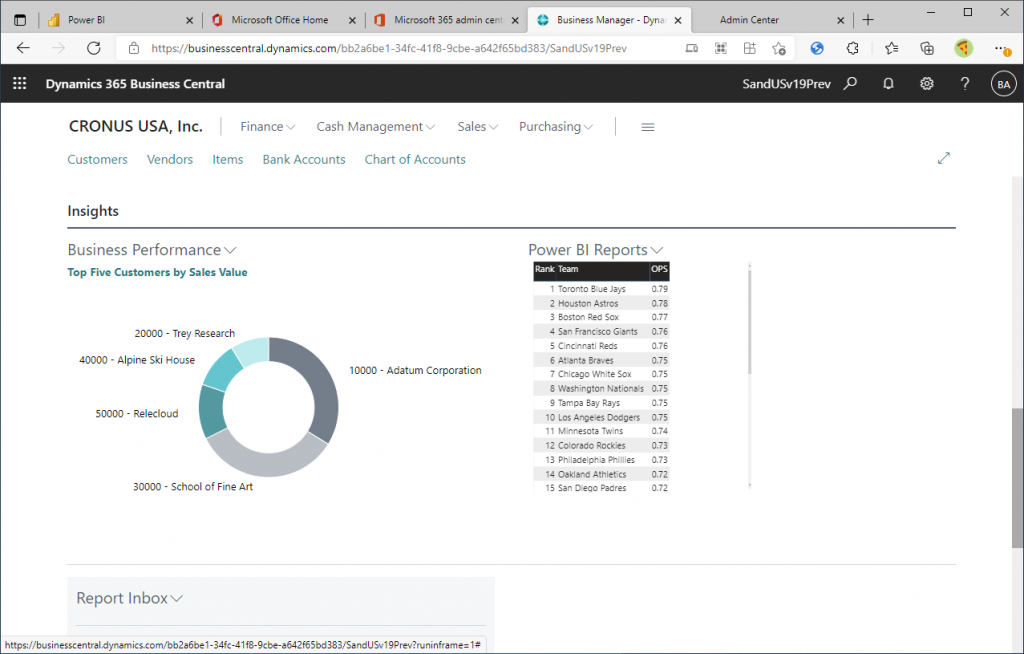Expand the Cash Management menu
Screen dimensions: 1024x654
click(x=376, y=127)
